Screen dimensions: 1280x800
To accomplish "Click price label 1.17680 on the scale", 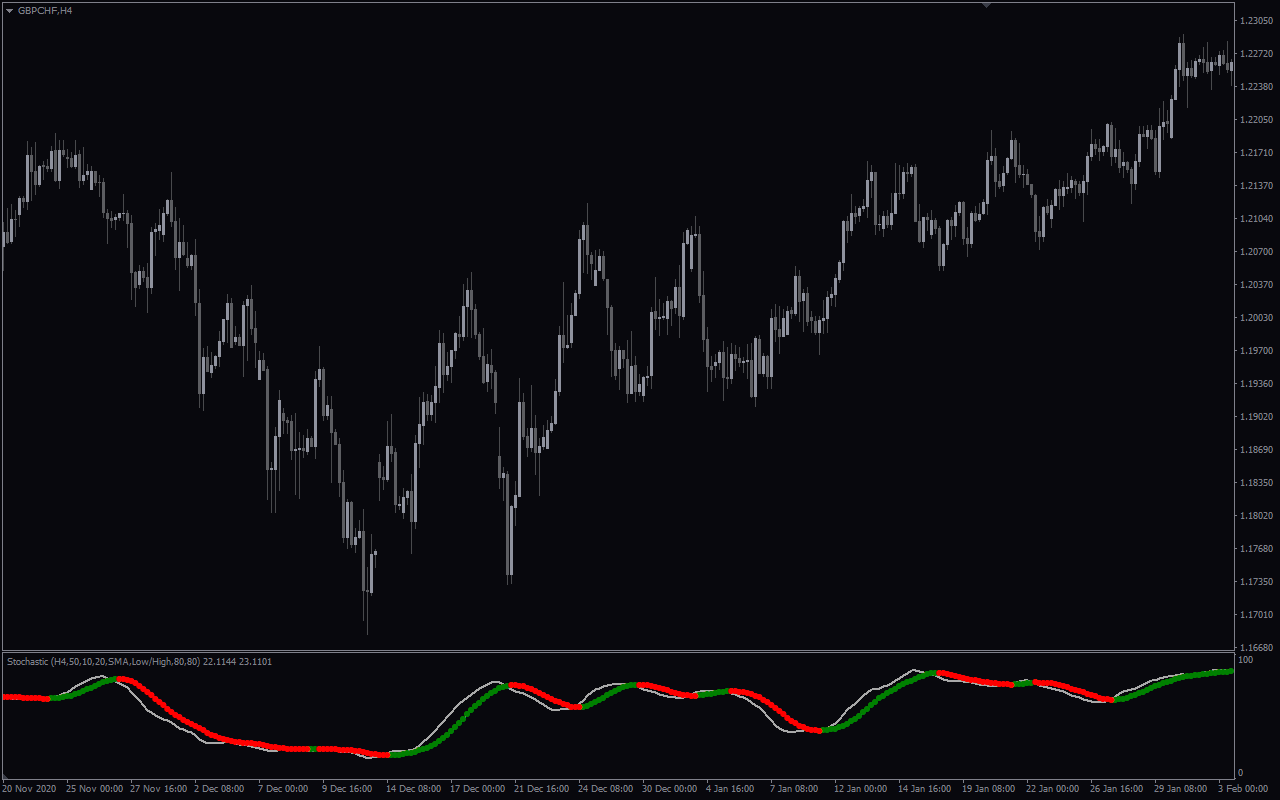I will tap(1256, 548).
